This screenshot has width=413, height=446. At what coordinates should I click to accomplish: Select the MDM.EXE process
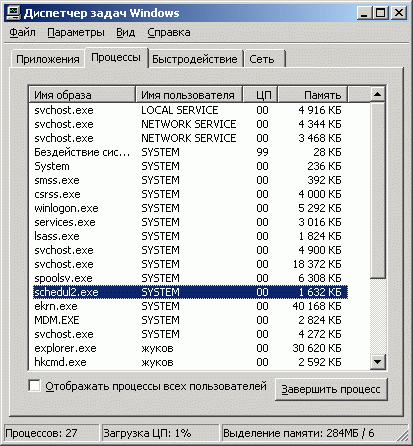click(x=190, y=320)
